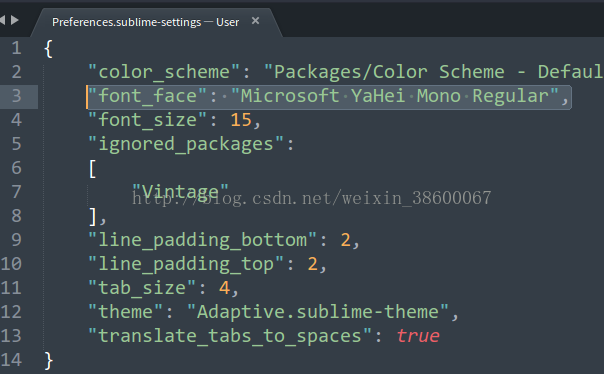Viewport: 604px width, 374px height.
Task: Click the "Vintage" string entry
Action: [x=180, y=191]
